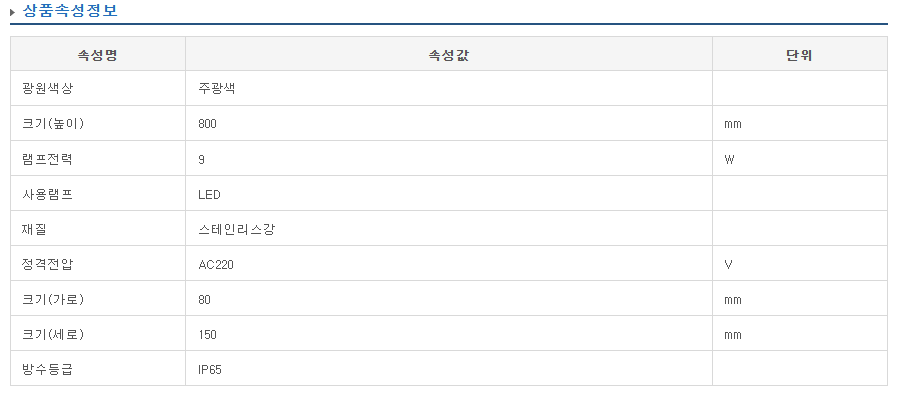Click the 상품속성정보 section heading
This screenshot has height=405, width=898.
69,11
